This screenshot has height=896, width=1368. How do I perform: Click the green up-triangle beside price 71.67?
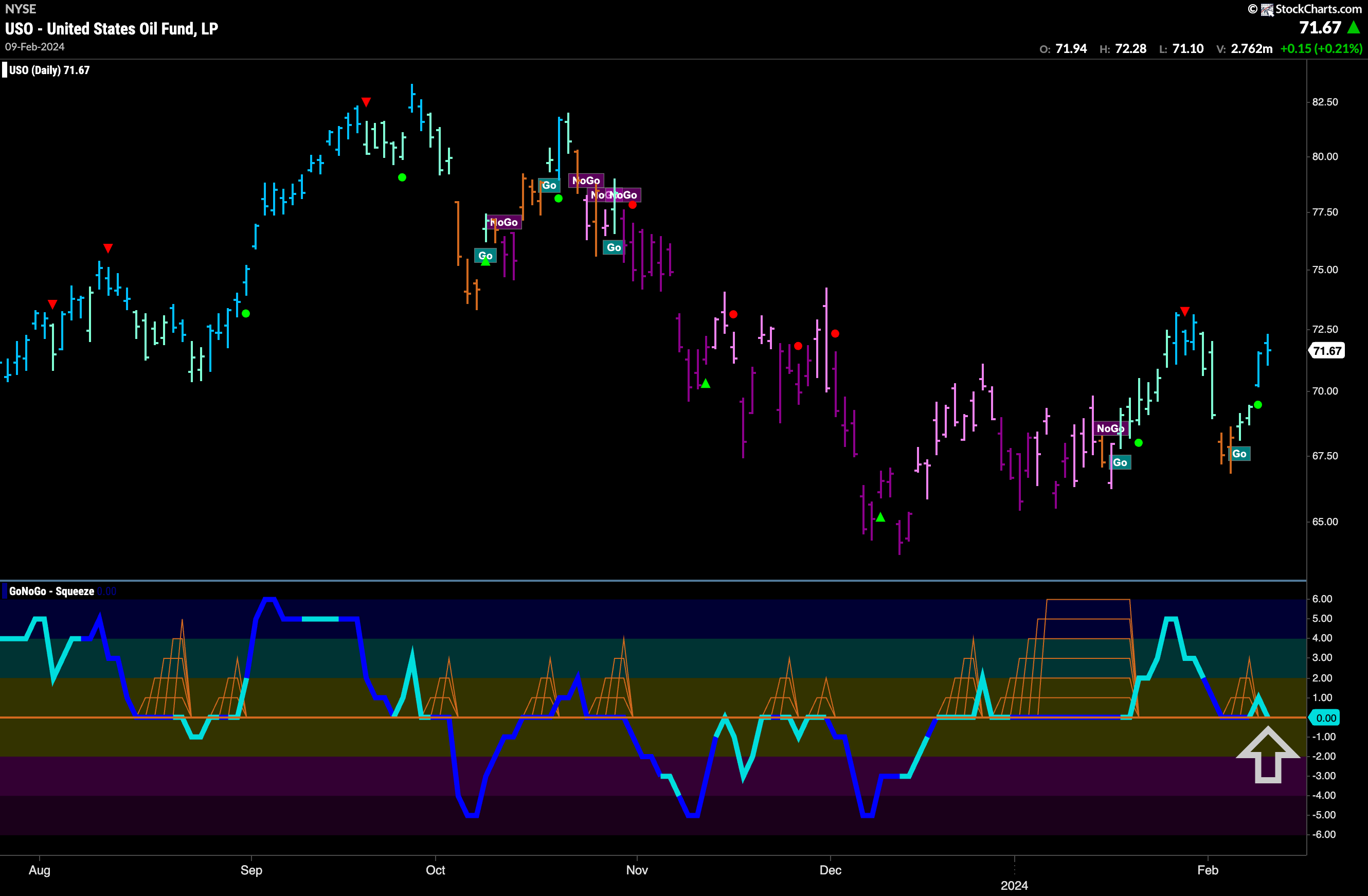[1353, 27]
